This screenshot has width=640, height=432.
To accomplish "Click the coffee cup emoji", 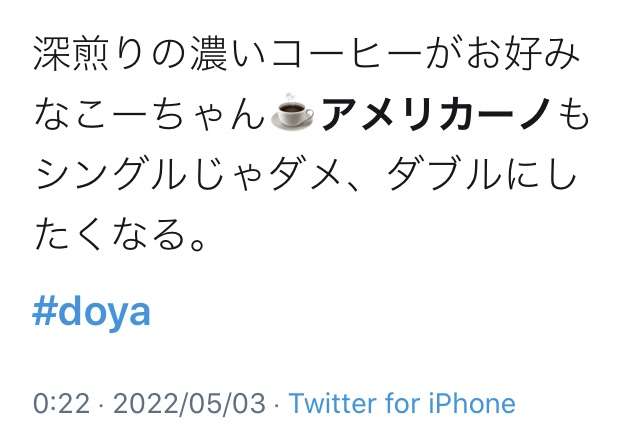I will [292, 112].
